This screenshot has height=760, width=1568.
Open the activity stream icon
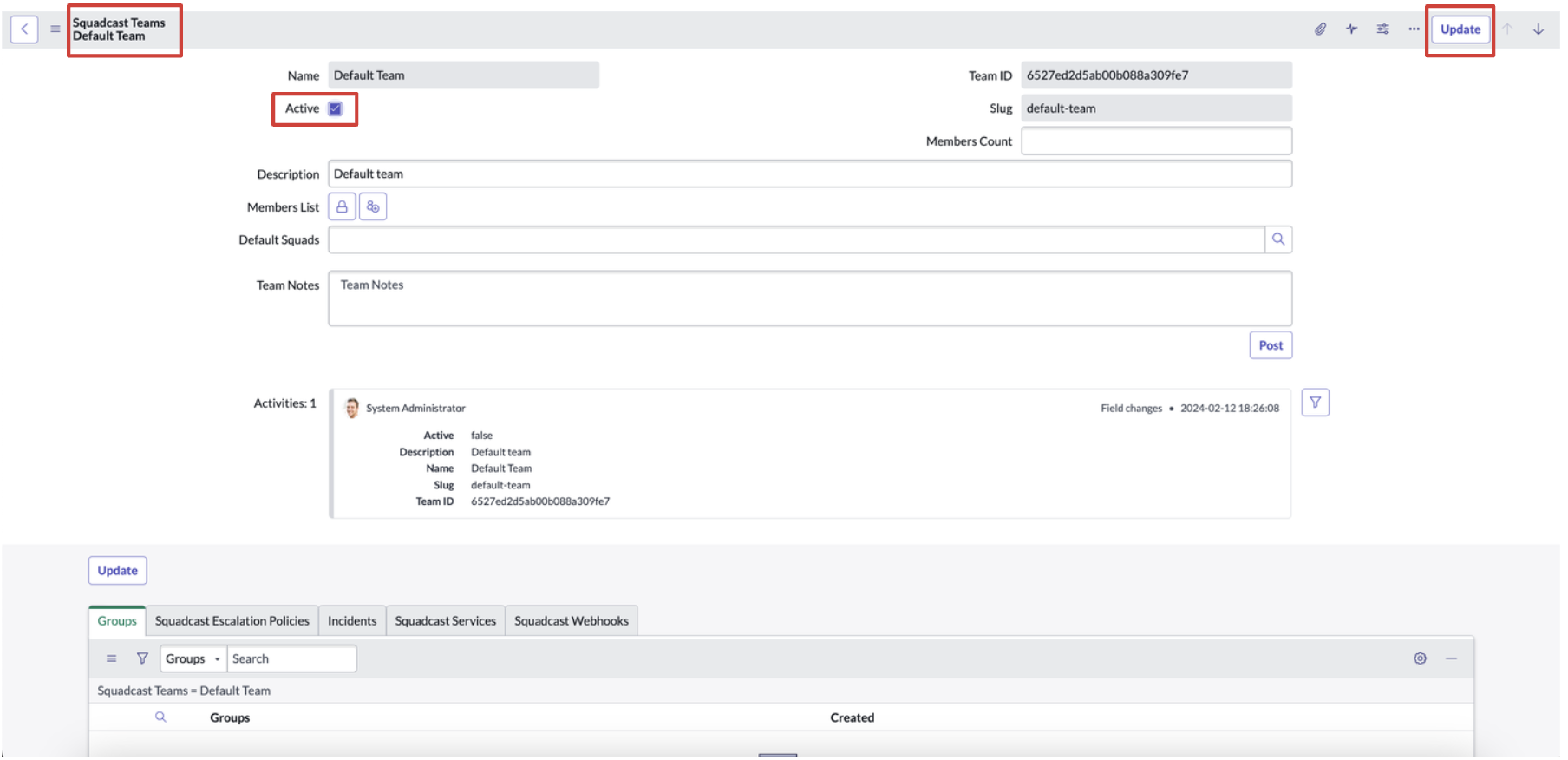[1351, 29]
